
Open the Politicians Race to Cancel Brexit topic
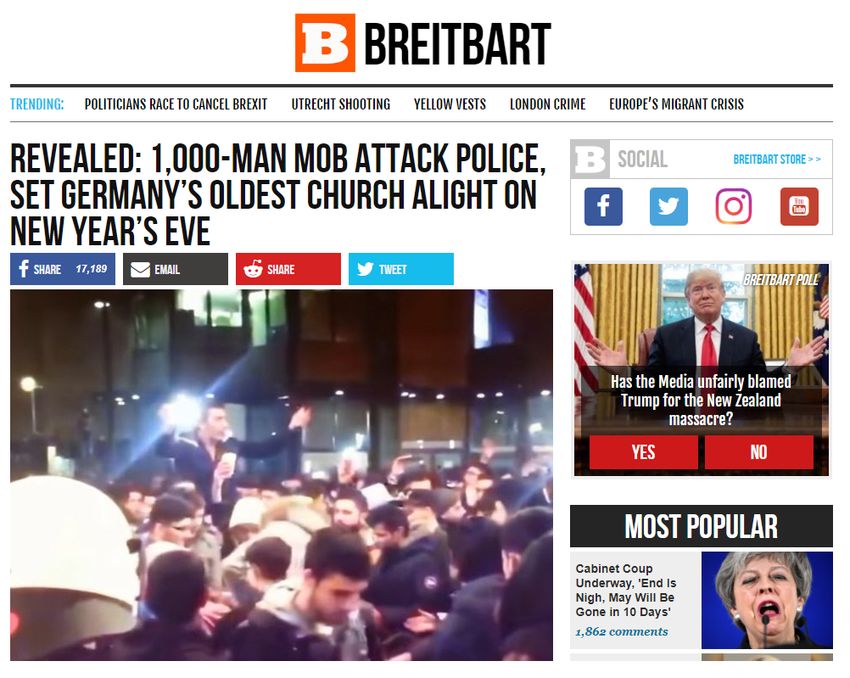coord(176,104)
